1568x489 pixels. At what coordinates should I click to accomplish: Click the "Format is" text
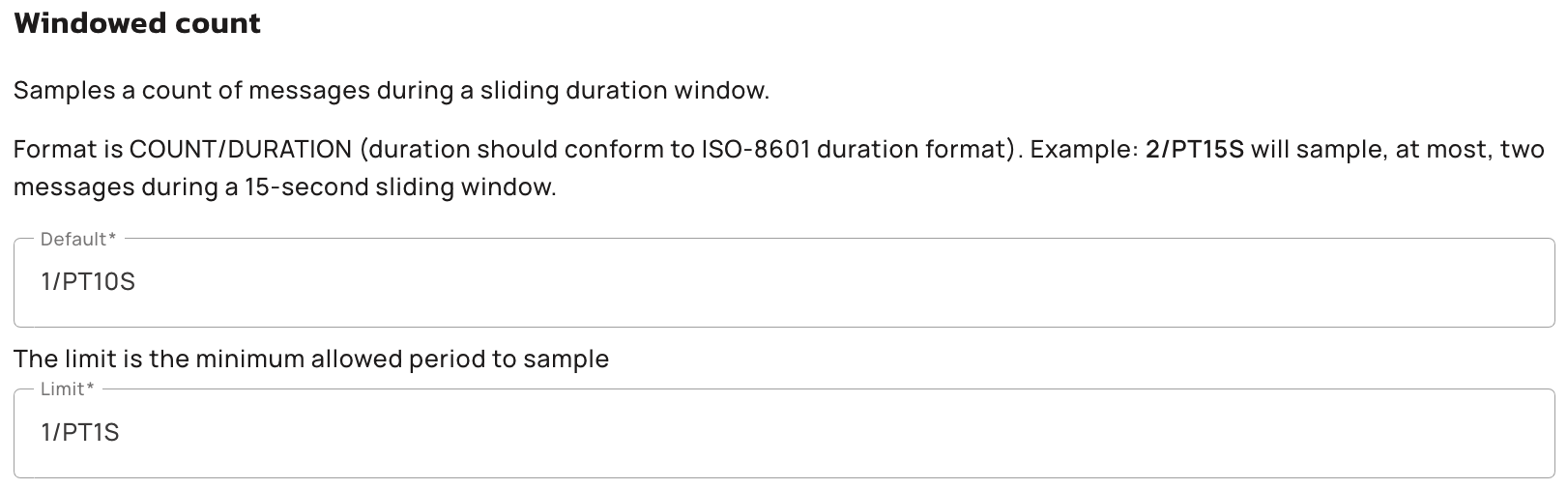[67, 150]
